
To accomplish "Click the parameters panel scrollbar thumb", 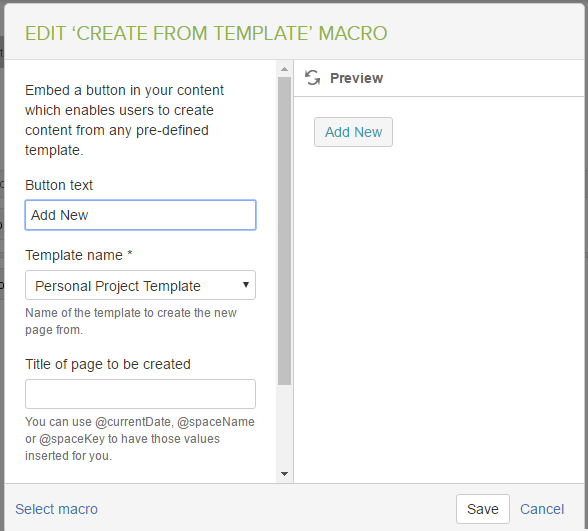I will point(285,231).
